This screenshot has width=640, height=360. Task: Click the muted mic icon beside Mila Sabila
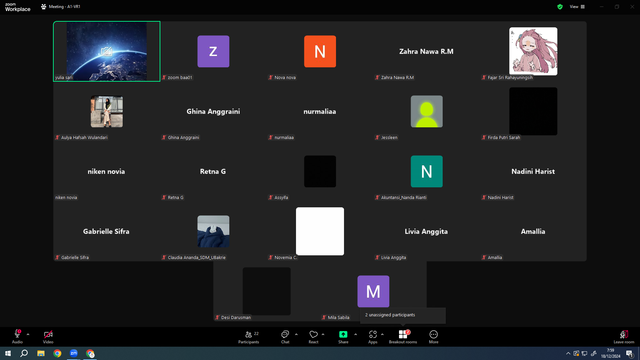click(324, 317)
